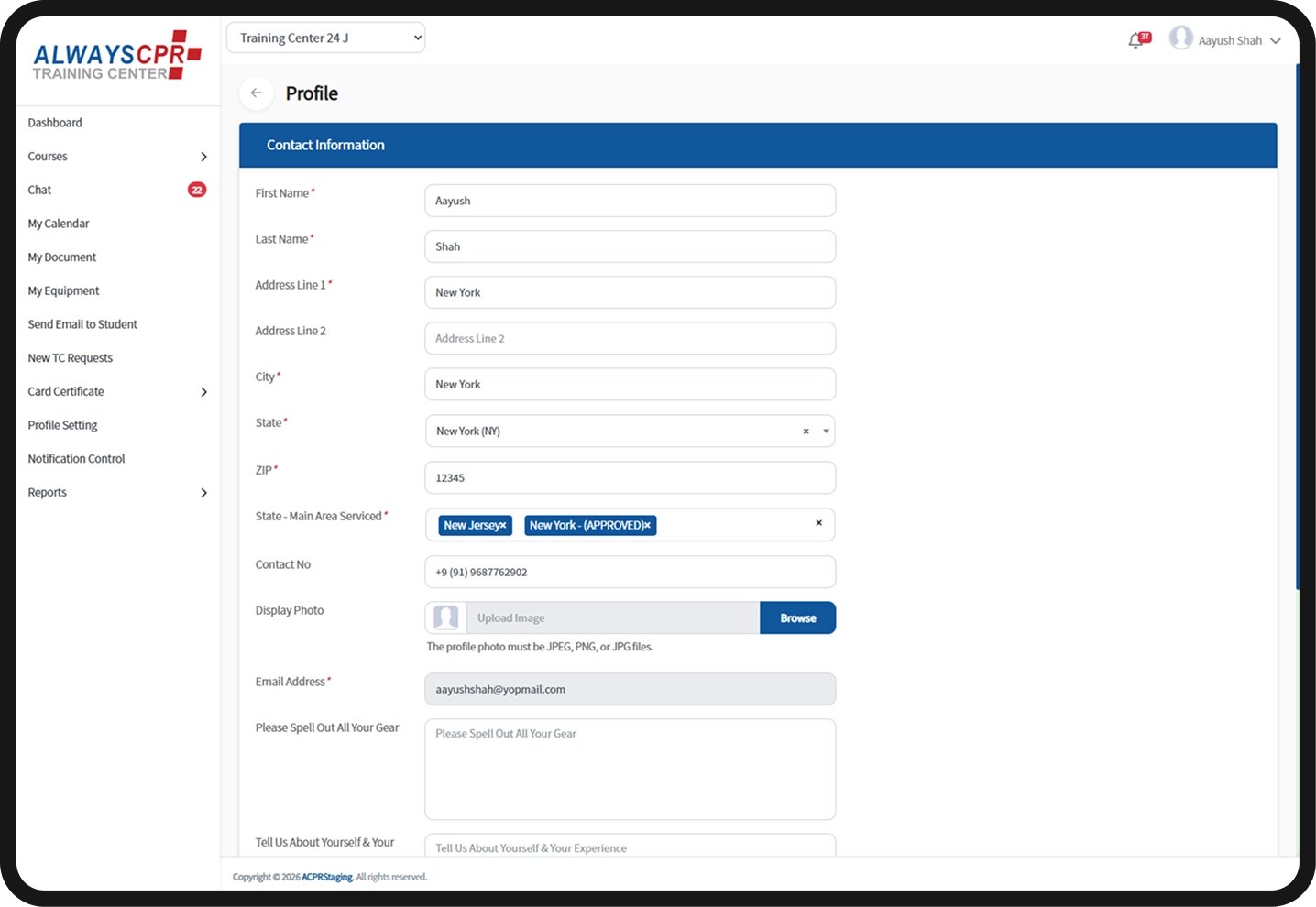Screen dimensions: 1316x907
Task: Expand the Card Certificate submenu
Action: click(117, 392)
